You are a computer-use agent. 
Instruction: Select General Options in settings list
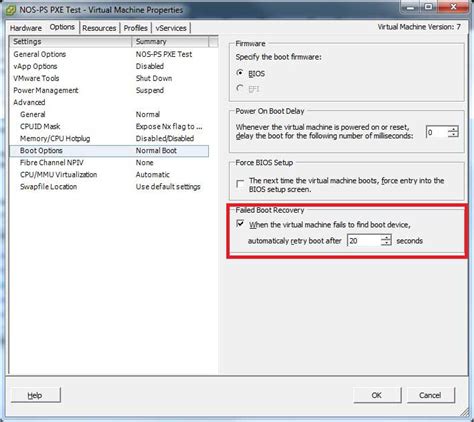pos(109,54)
